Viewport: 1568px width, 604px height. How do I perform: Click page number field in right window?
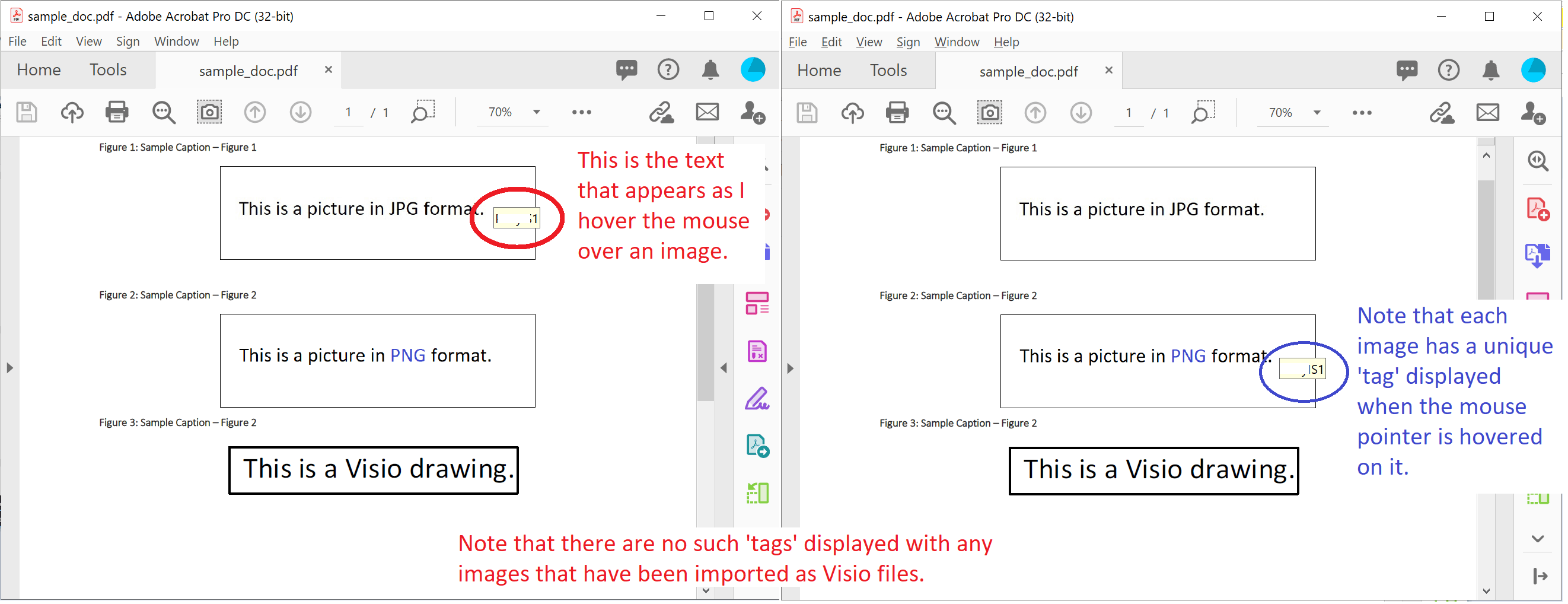pos(1129,113)
